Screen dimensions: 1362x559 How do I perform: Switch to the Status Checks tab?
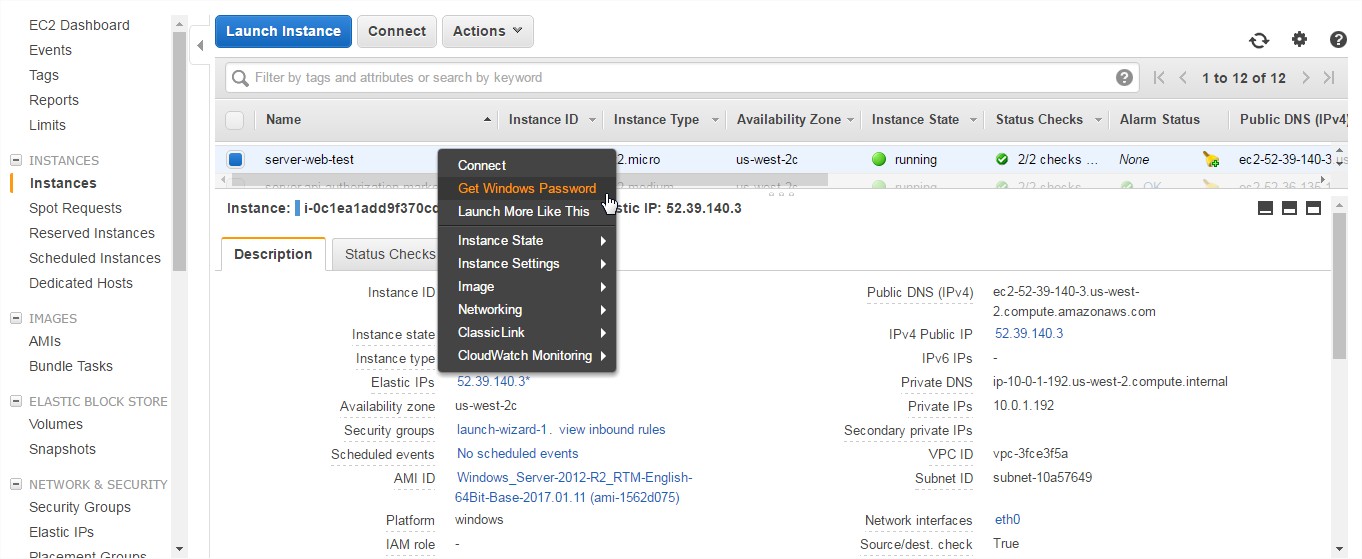click(388, 254)
